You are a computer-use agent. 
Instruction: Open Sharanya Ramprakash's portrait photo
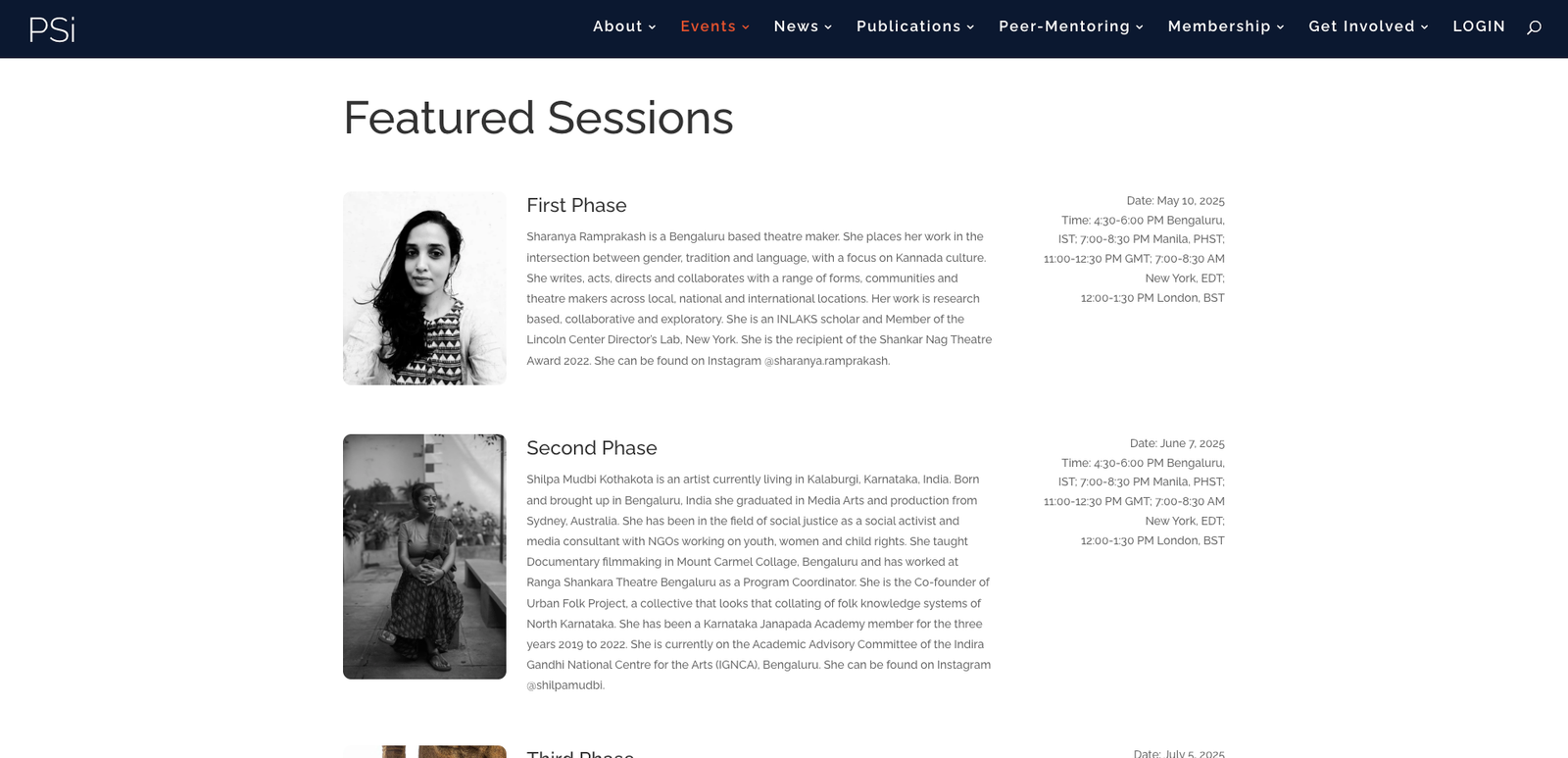tap(424, 288)
